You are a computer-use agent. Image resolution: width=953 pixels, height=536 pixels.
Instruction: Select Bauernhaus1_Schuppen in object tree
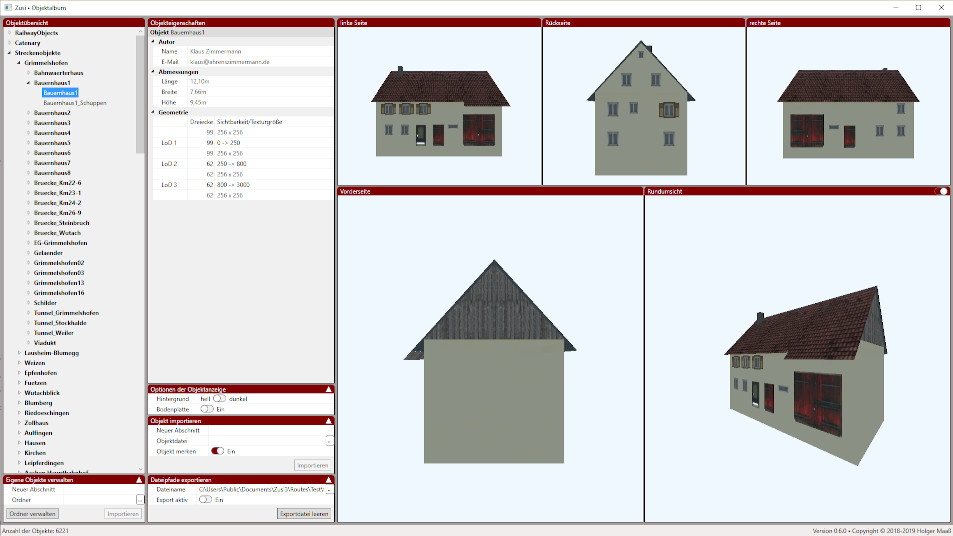pyautogui.click(x=75, y=103)
